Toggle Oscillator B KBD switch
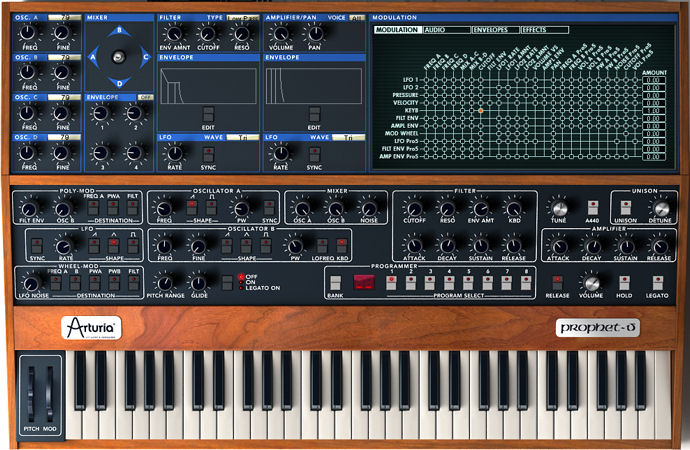690x450 pixels. [x=341, y=245]
